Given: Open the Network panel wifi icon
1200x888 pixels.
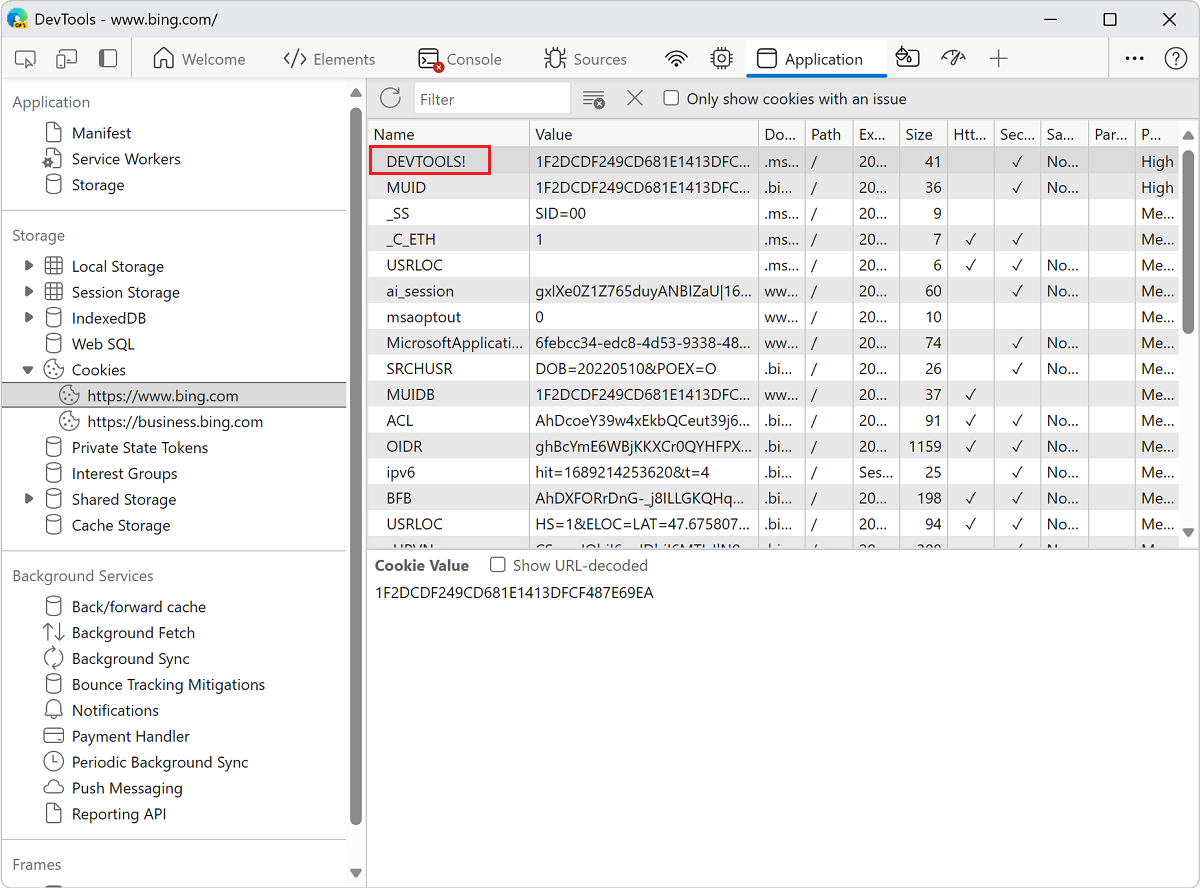Looking at the screenshot, I should pyautogui.click(x=676, y=58).
